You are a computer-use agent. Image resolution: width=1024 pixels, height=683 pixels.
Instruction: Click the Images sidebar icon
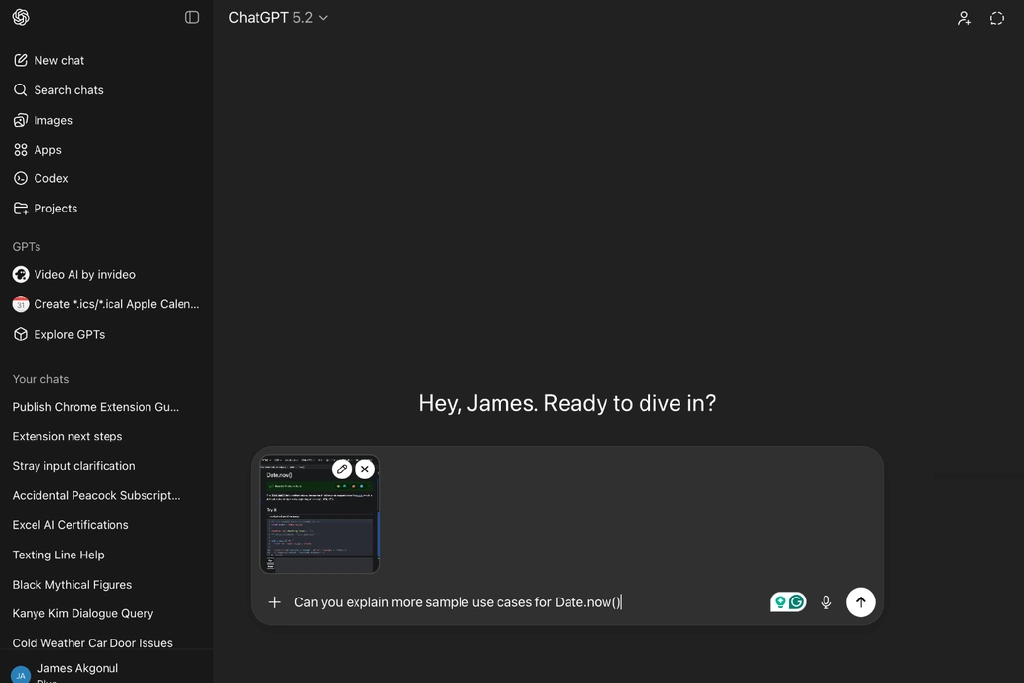(21, 120)
